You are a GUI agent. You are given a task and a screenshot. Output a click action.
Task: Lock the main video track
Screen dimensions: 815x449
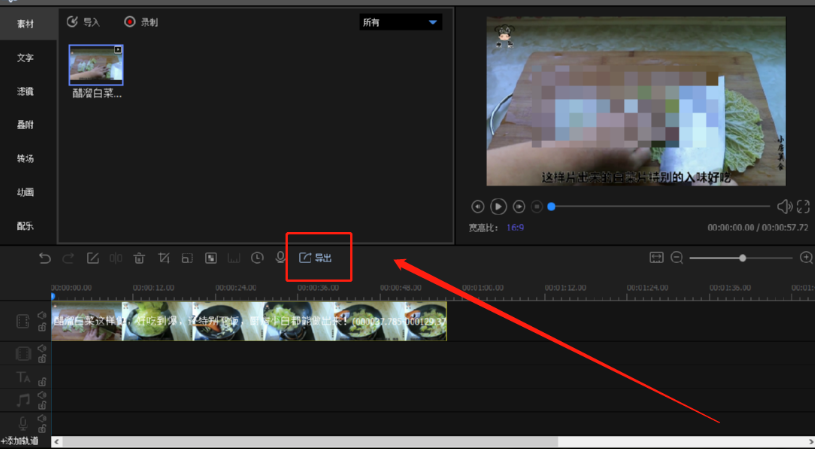(42, 326)
